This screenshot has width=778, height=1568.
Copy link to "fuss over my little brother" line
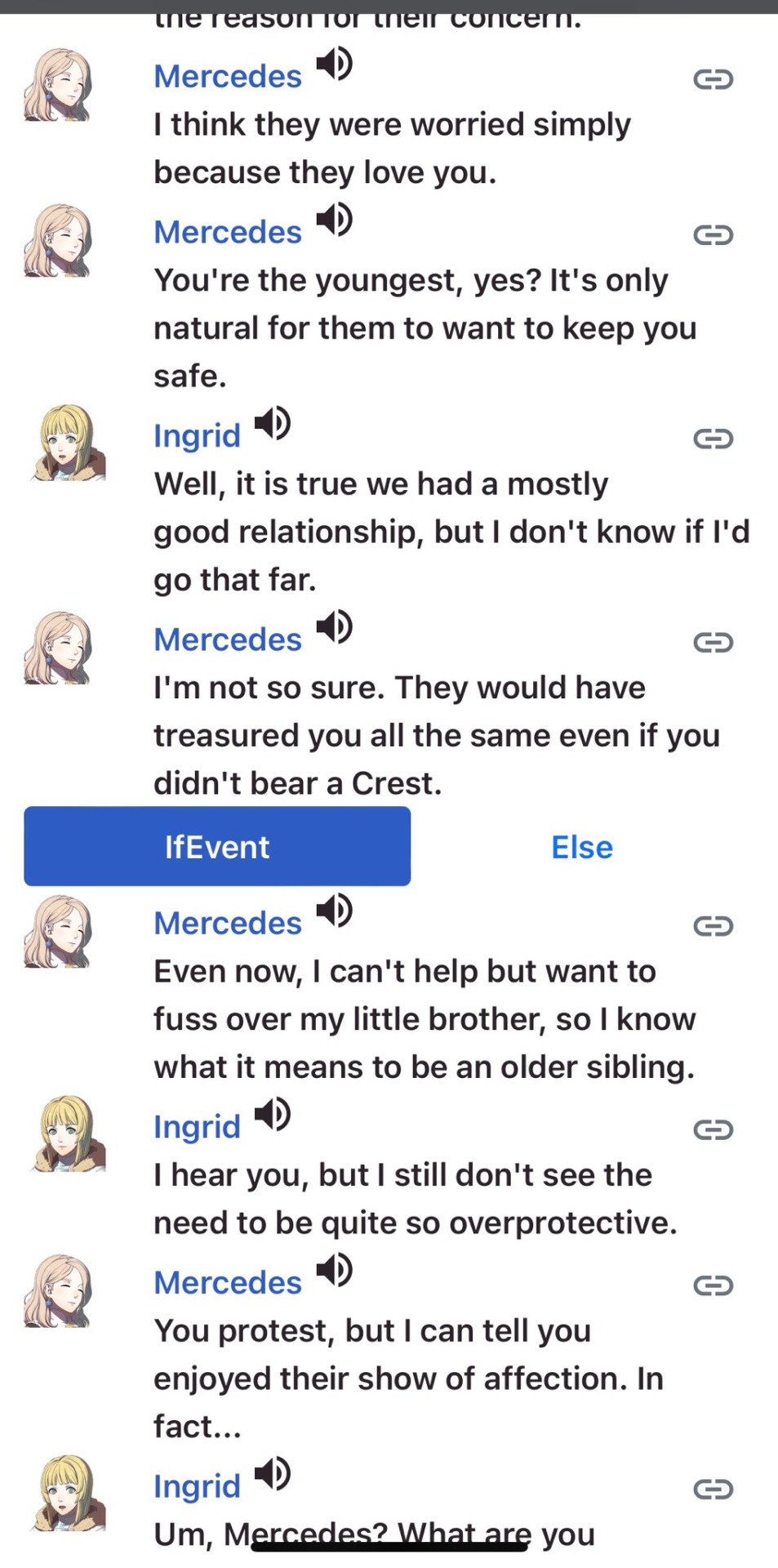(x=713, y=926)
